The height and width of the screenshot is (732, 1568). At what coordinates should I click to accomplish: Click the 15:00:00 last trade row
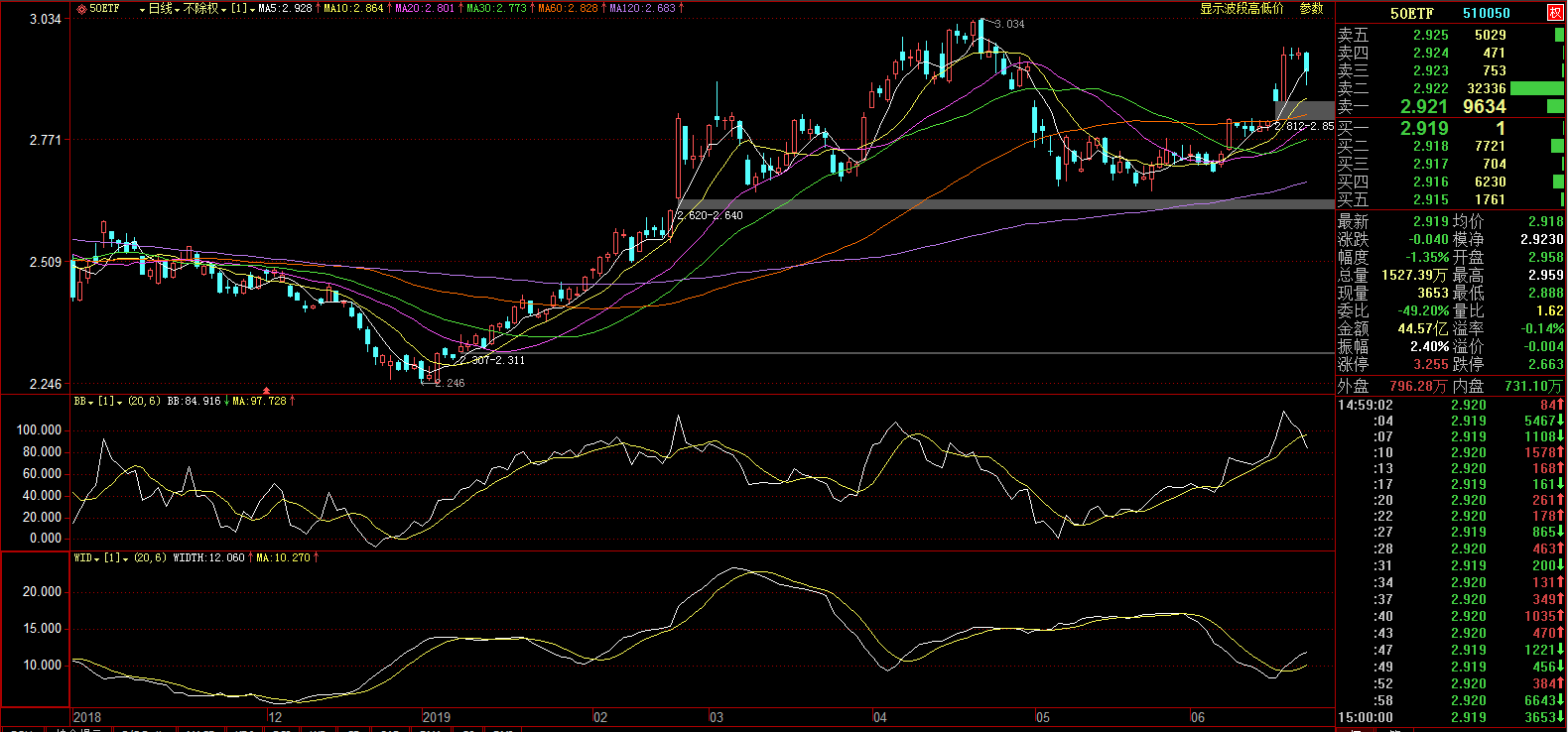point(1451,717)
